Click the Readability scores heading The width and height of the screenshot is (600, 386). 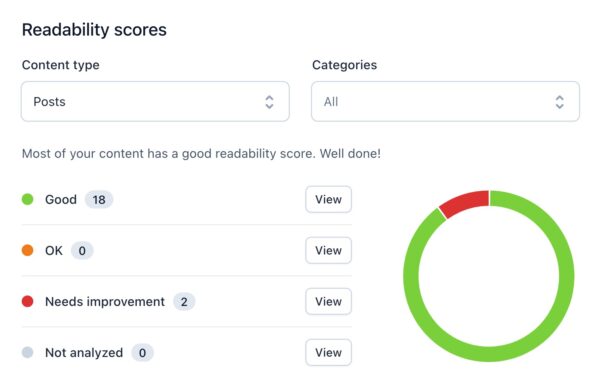click(x=94, y=30)
